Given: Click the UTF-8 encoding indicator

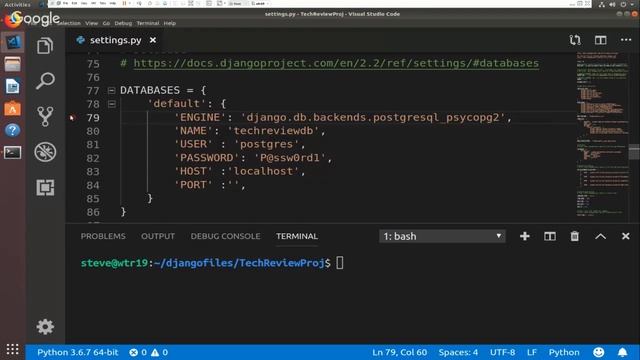Looking at the screenshot, I should tap(502, 352).
